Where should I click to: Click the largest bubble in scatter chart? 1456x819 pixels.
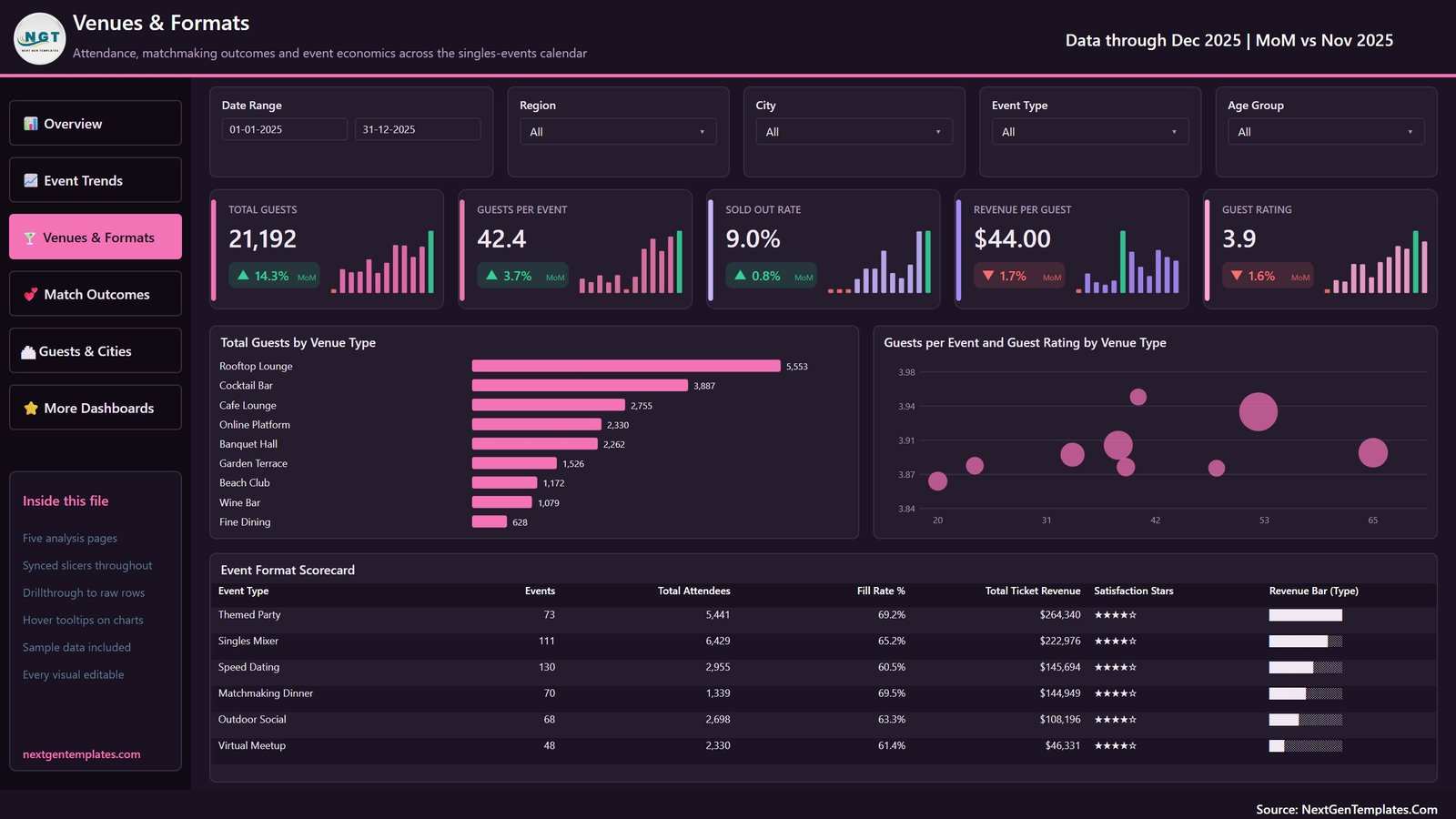click(x=1258, y=412)
